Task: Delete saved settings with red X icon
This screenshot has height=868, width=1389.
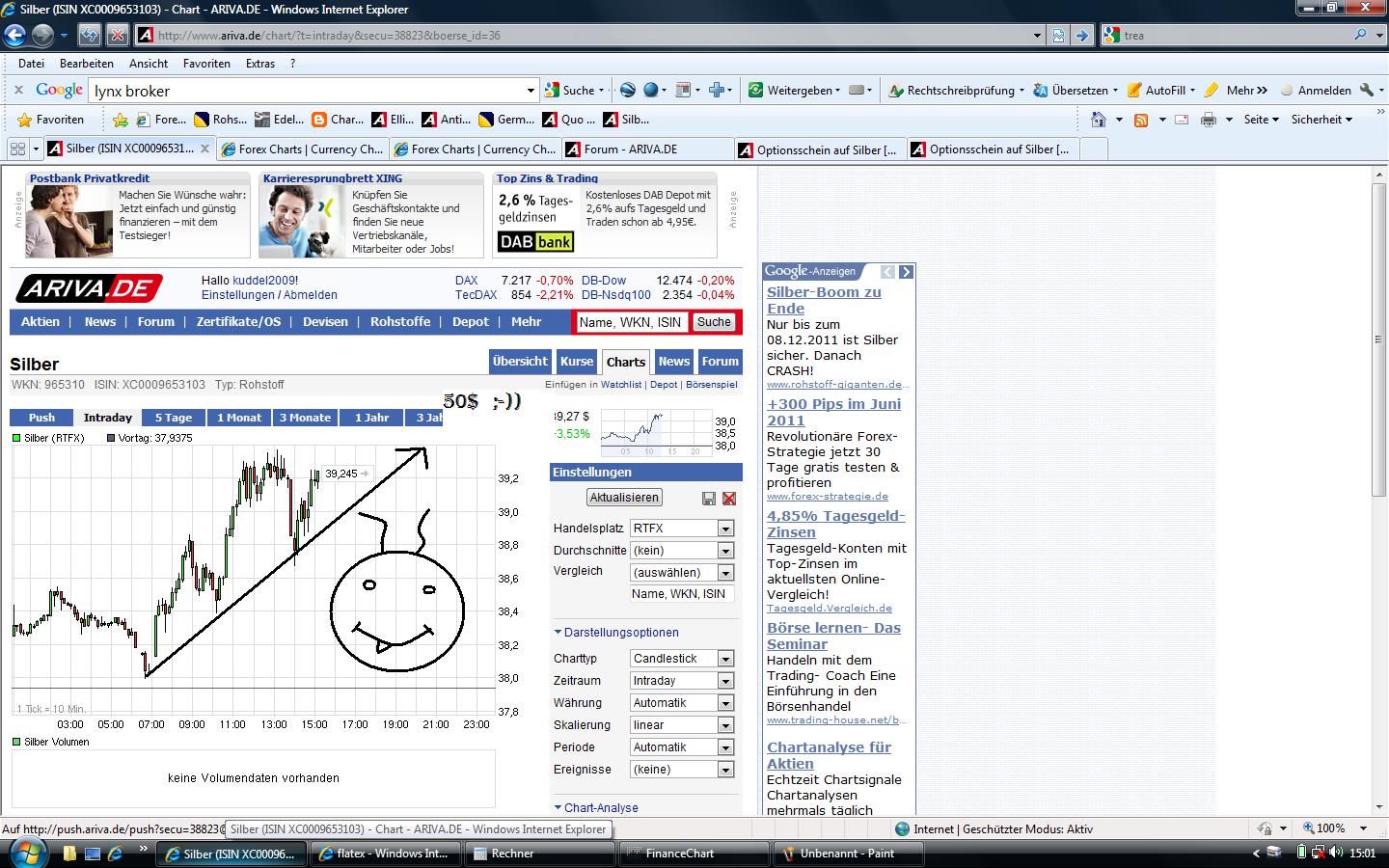Action: point(729,498)
